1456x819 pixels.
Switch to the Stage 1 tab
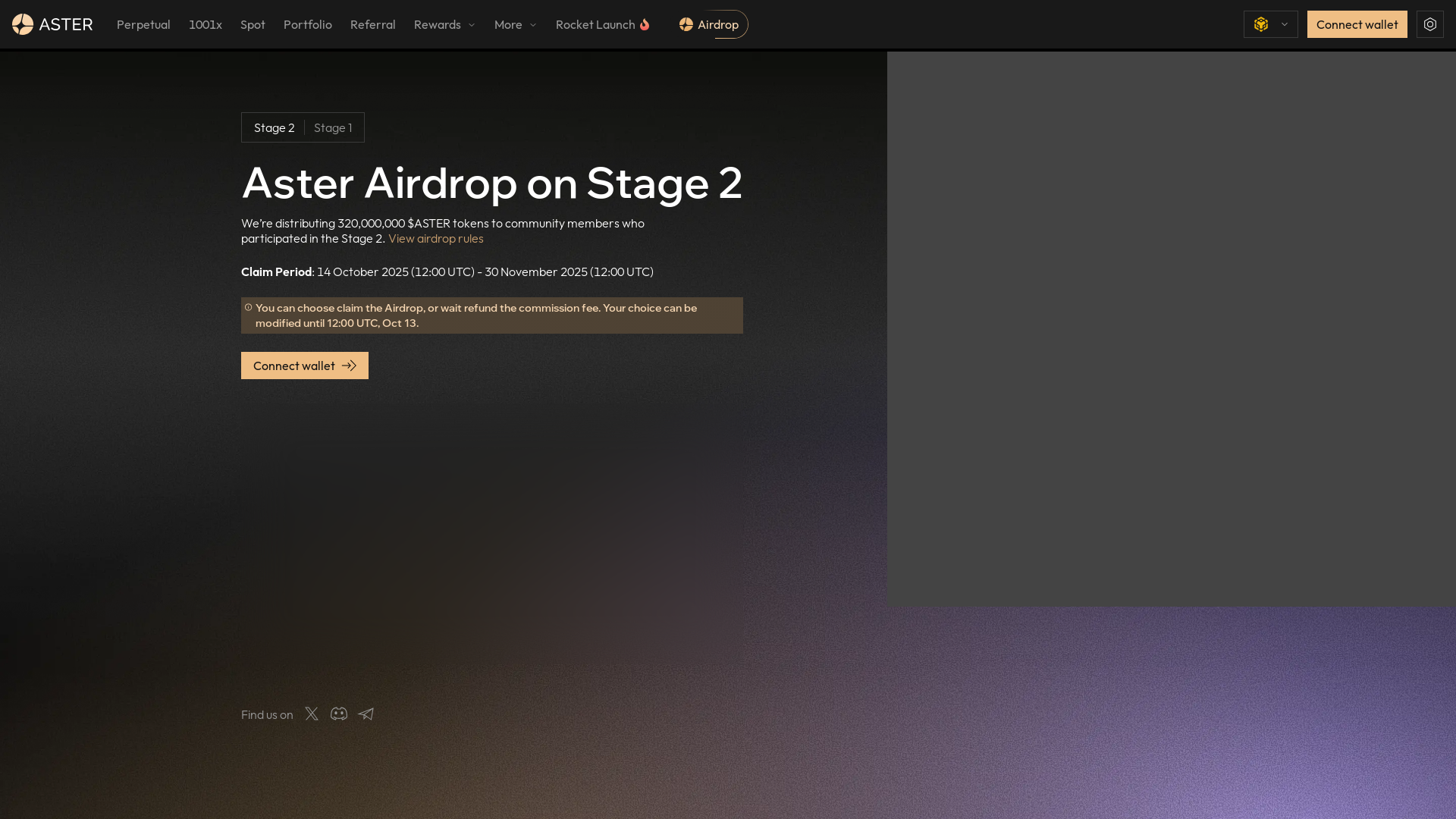[333, 127]
